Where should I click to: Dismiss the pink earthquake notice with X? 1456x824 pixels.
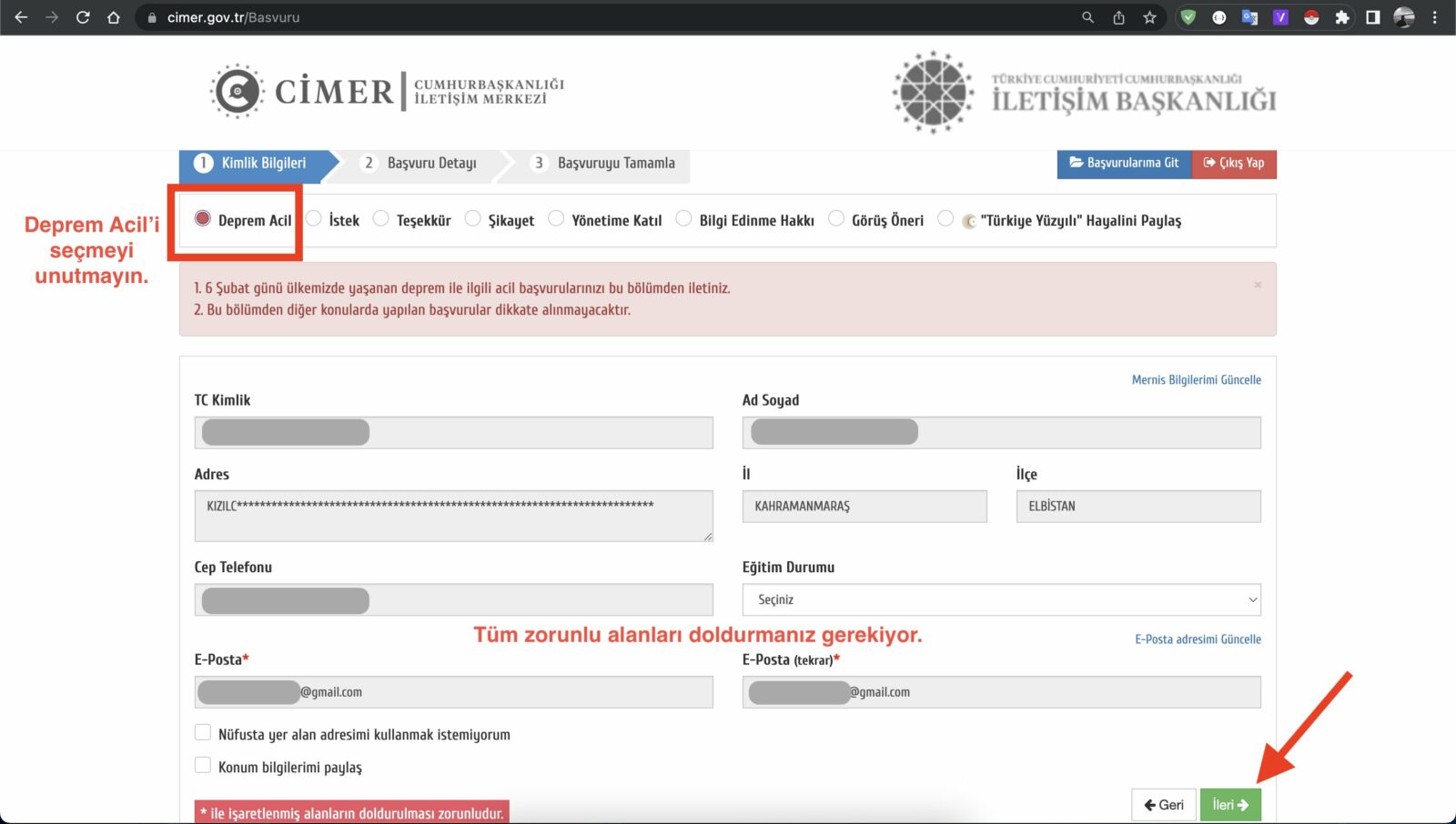1258,285
